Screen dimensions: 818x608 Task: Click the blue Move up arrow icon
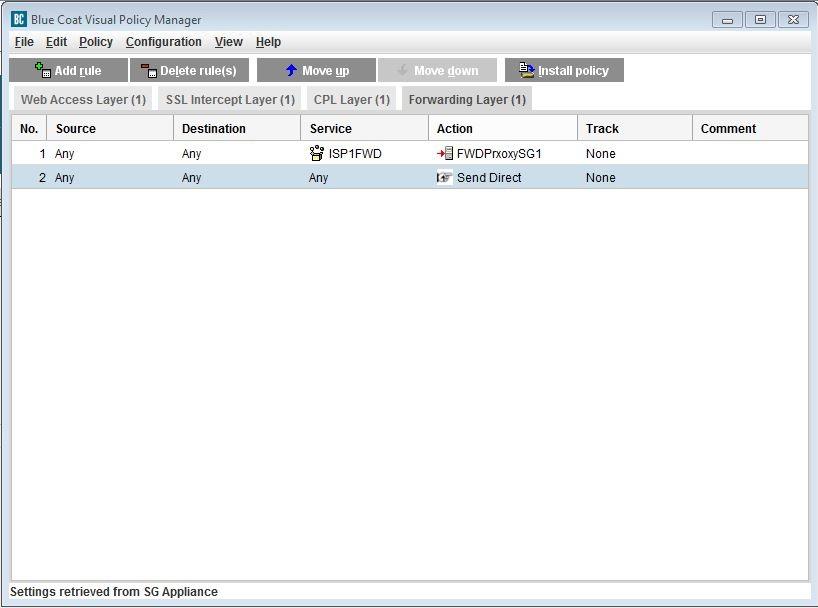(x=291, y=70)
